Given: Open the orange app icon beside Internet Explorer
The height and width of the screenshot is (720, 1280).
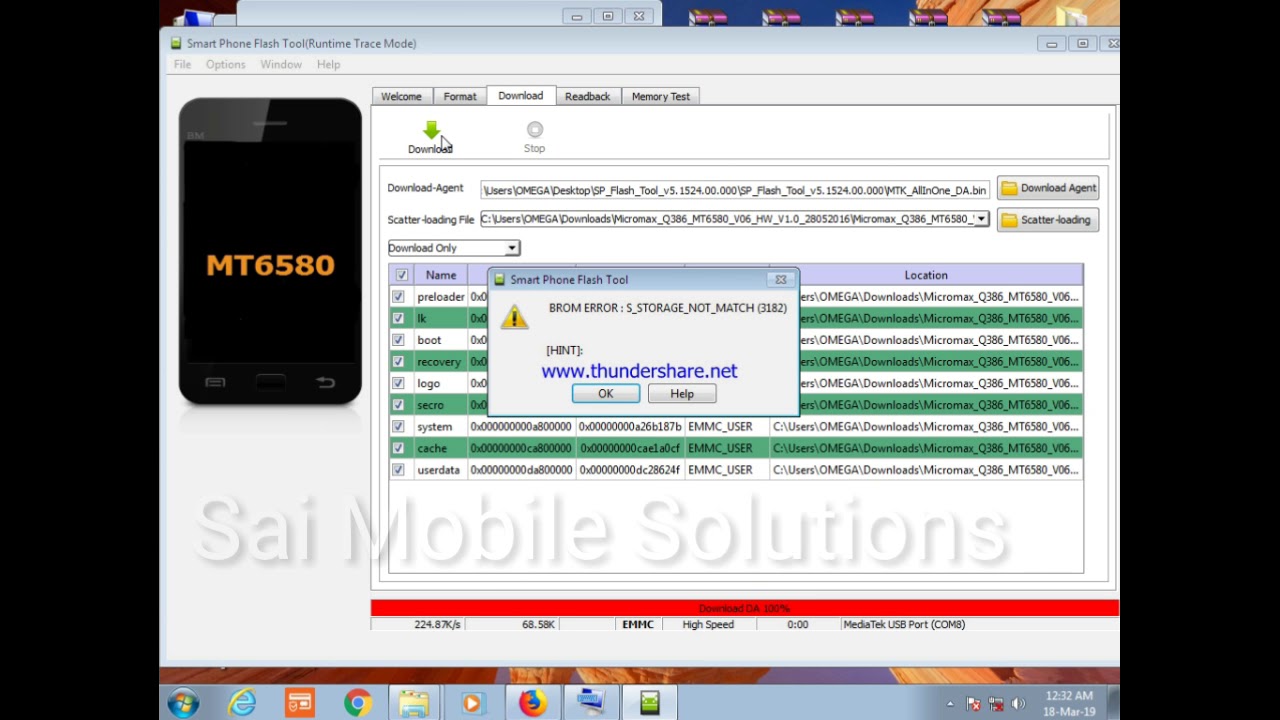Looking at the screenshot, I should 300,703.
